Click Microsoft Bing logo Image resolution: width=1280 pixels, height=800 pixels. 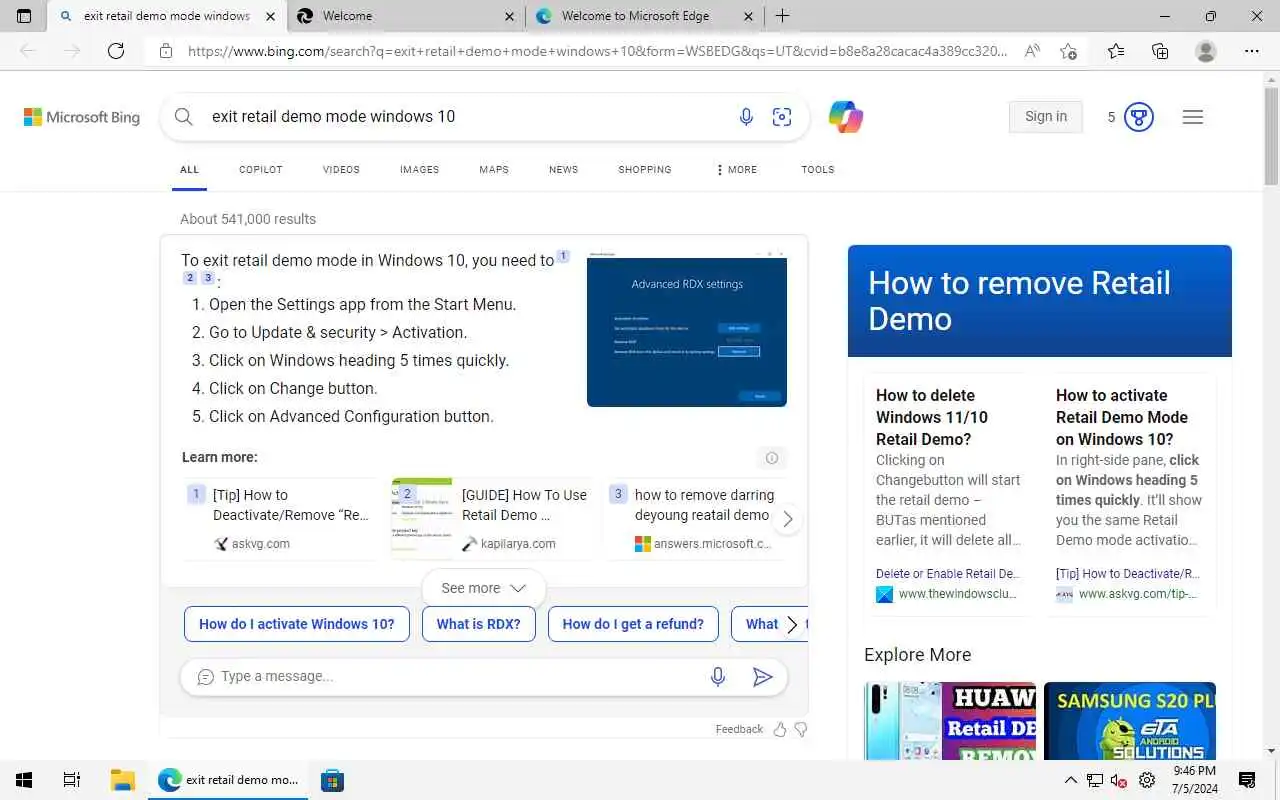tap(82, 117)
